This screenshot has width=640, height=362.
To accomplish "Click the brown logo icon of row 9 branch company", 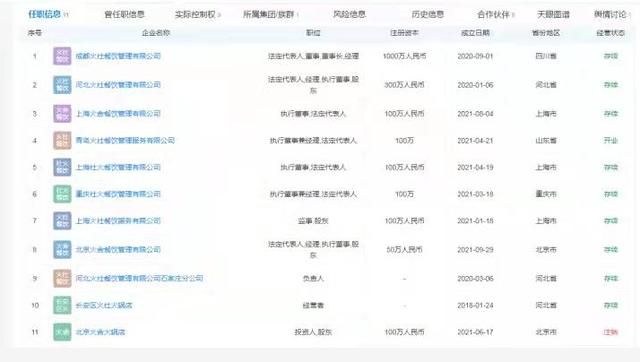I will click(62, 278).
